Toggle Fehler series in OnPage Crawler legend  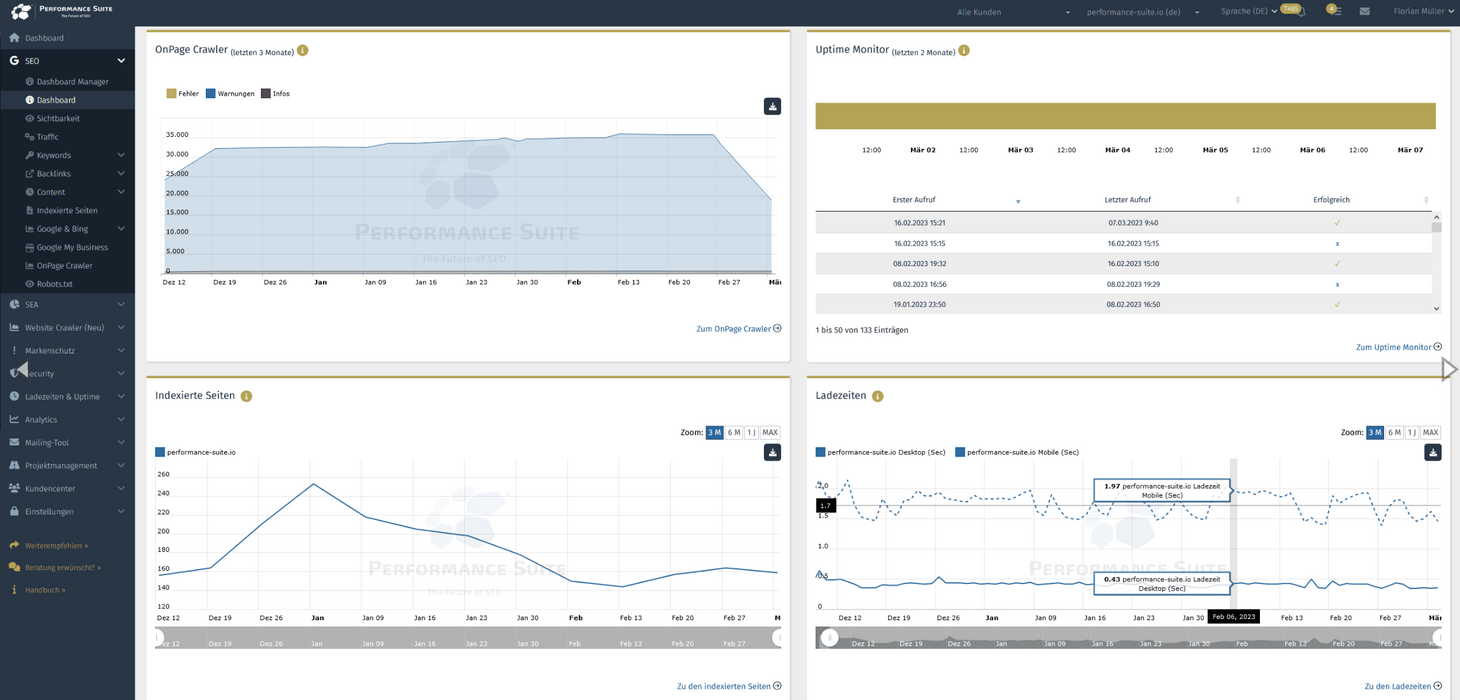click(183, 94)
